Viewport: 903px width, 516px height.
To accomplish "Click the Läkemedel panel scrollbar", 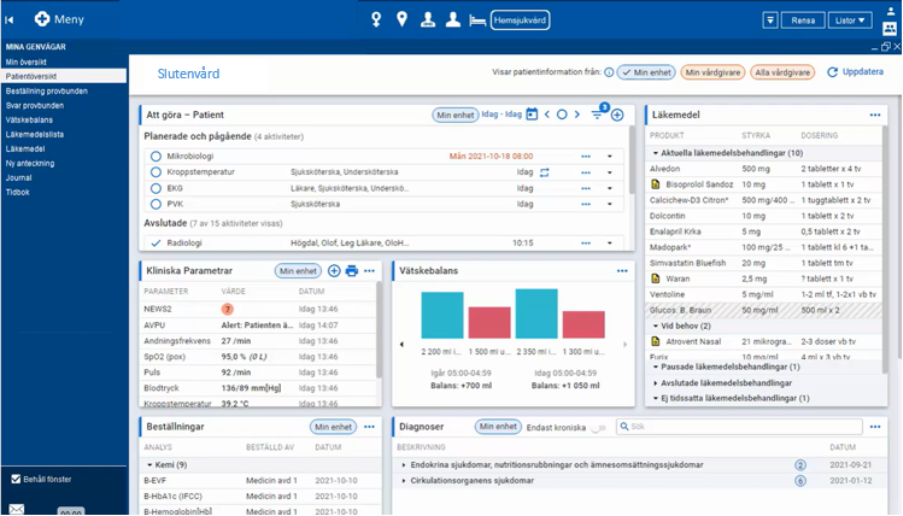I will click(885, 248).
